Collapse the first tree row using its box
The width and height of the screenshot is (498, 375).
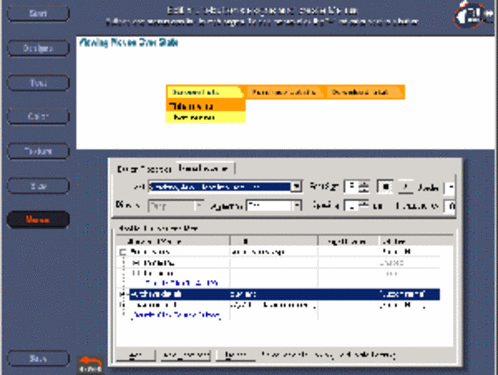tap(123, 252)
